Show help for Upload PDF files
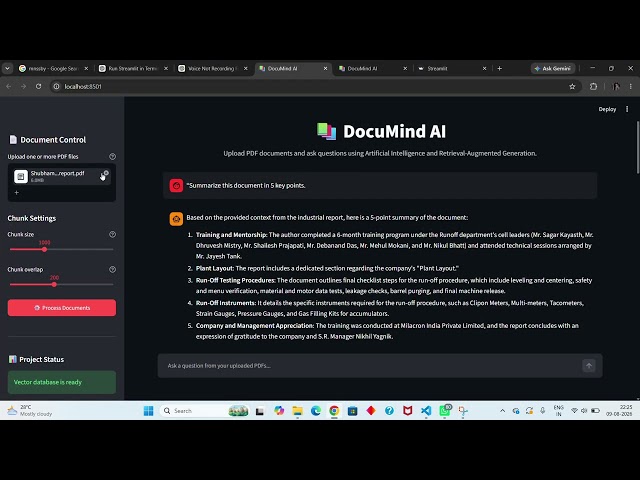This screenshot has height=480, width=640. point(112,156)
